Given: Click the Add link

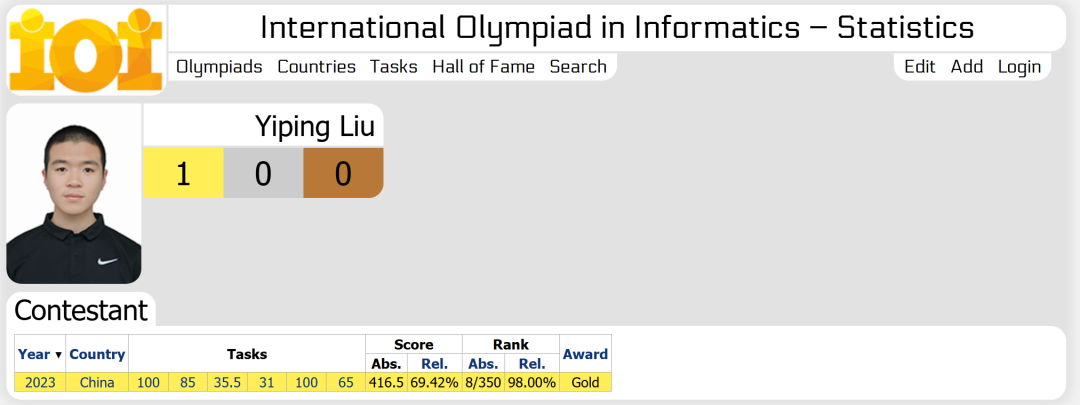Looking at the screenshot, I should click(x=966, y=67).
